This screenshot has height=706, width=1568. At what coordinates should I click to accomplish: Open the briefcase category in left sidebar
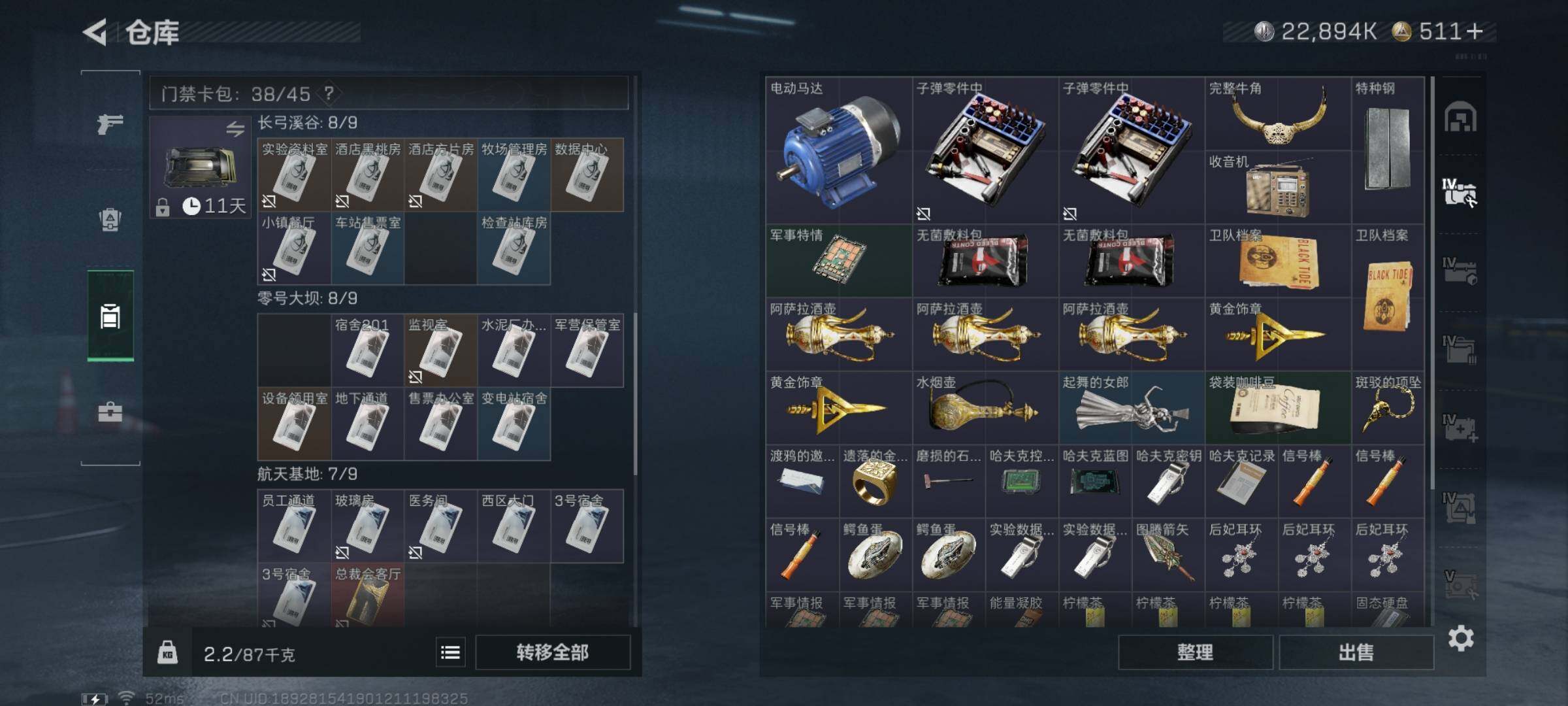click(110, 412)
